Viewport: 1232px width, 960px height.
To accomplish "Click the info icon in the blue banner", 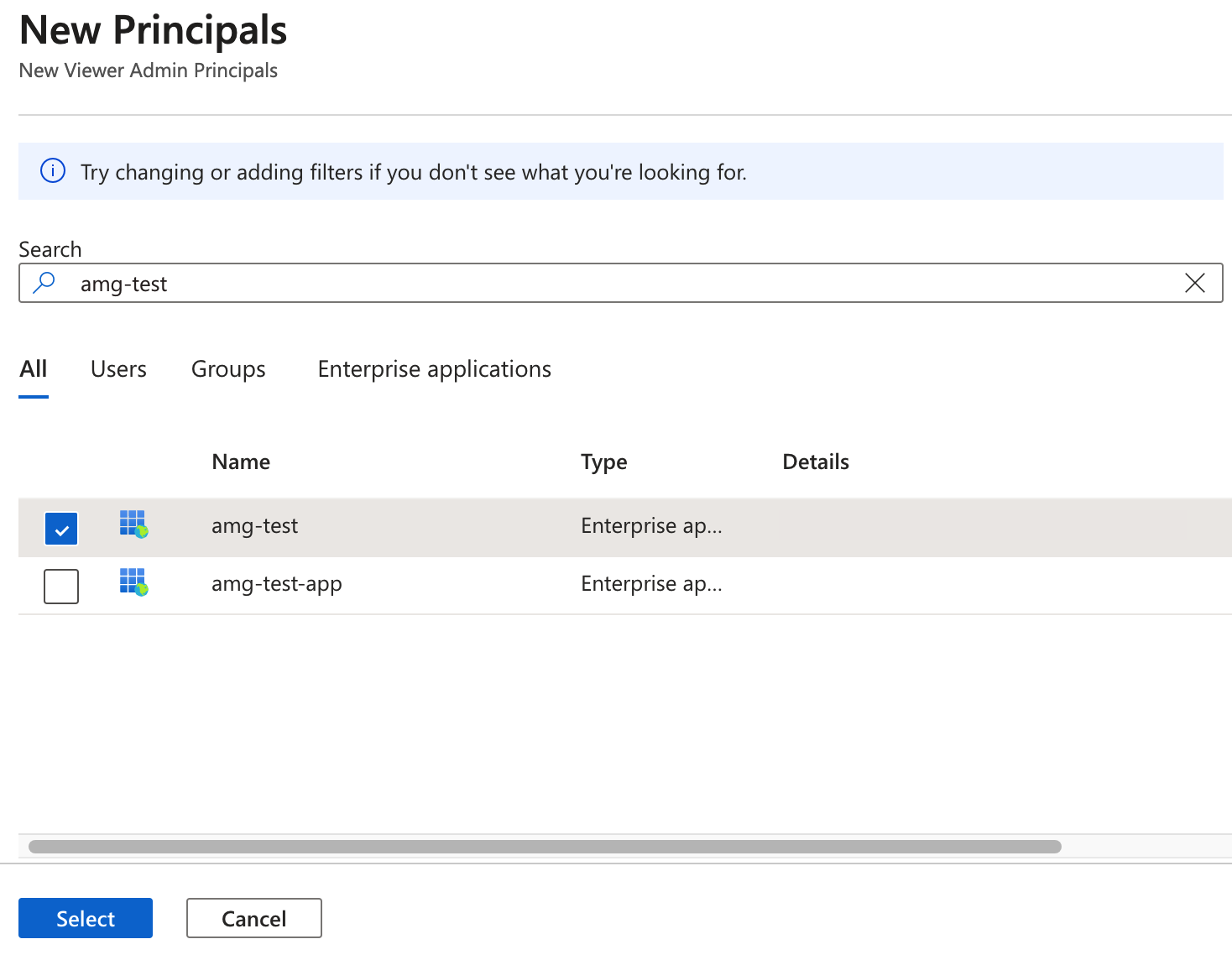I will (x=52, y=171).
